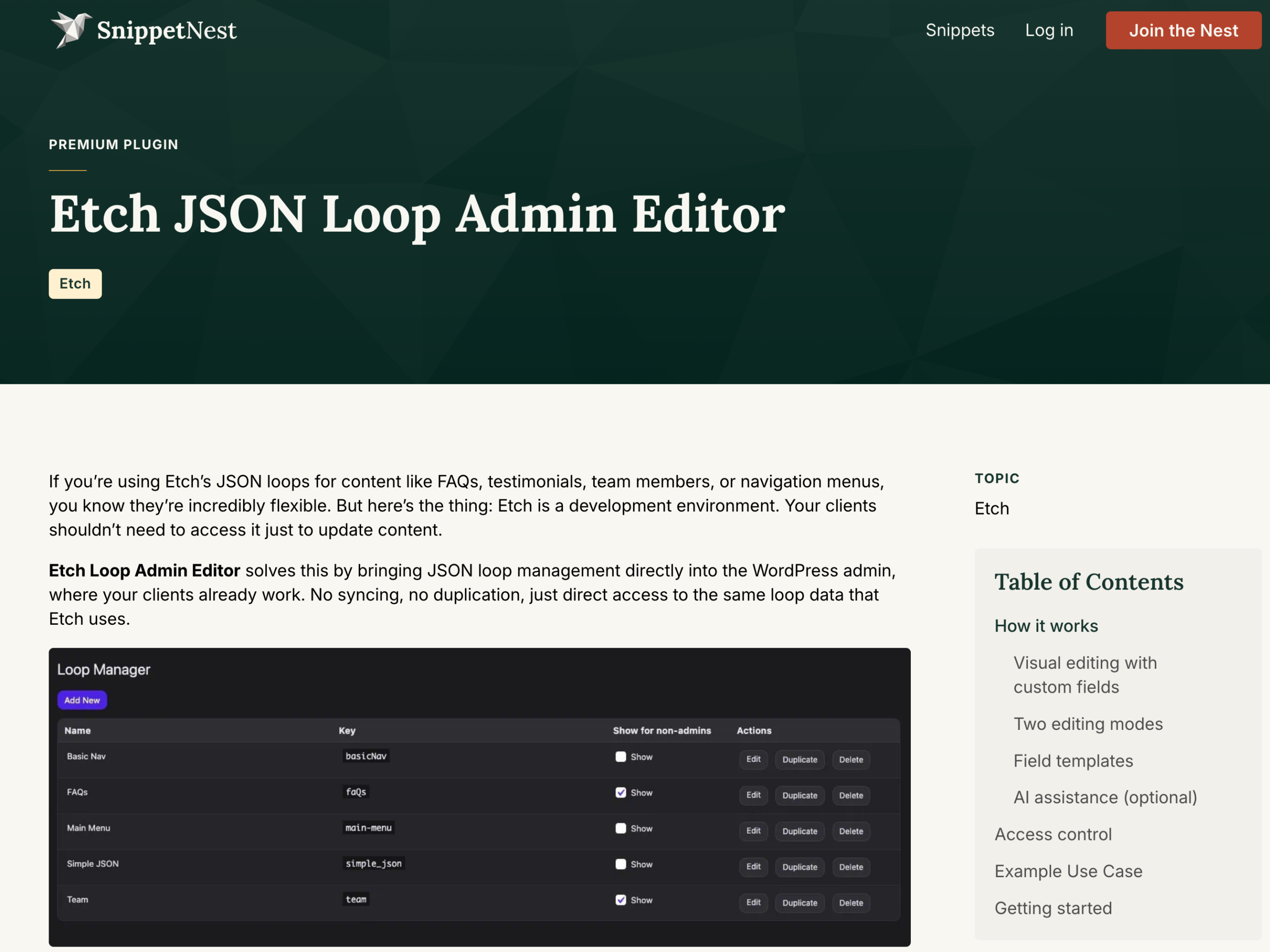Screen dimensions: 1270x952
Task: Navigate to Getting started
Action: pos(1054,908)
